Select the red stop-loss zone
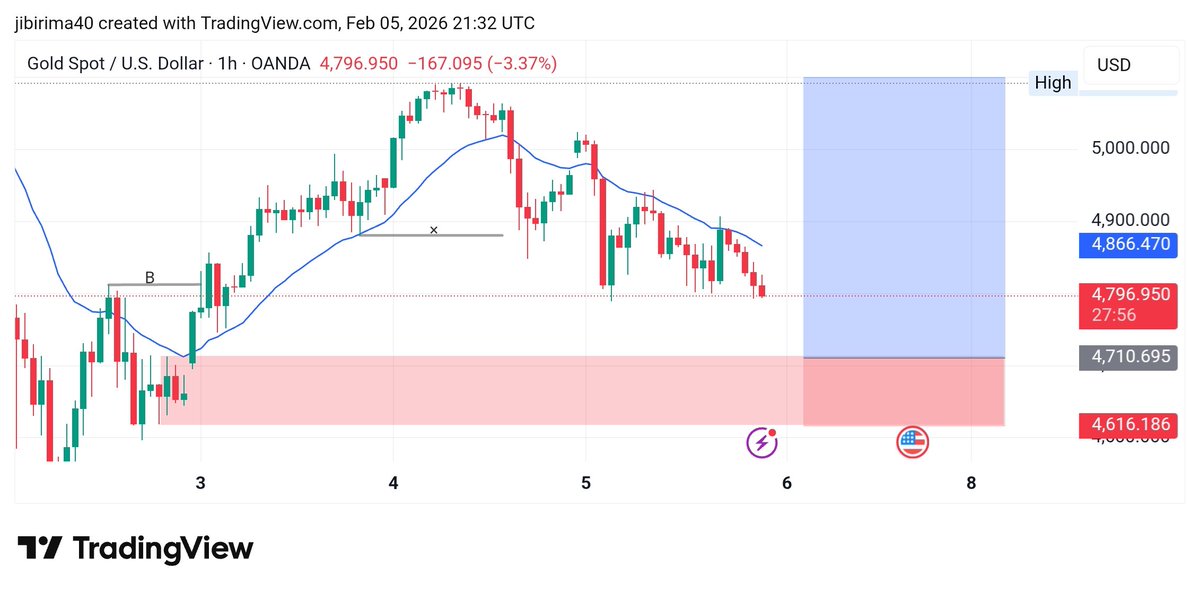Screen dimensions: 1200x593 pyautogui.click(x=904, y=391)
